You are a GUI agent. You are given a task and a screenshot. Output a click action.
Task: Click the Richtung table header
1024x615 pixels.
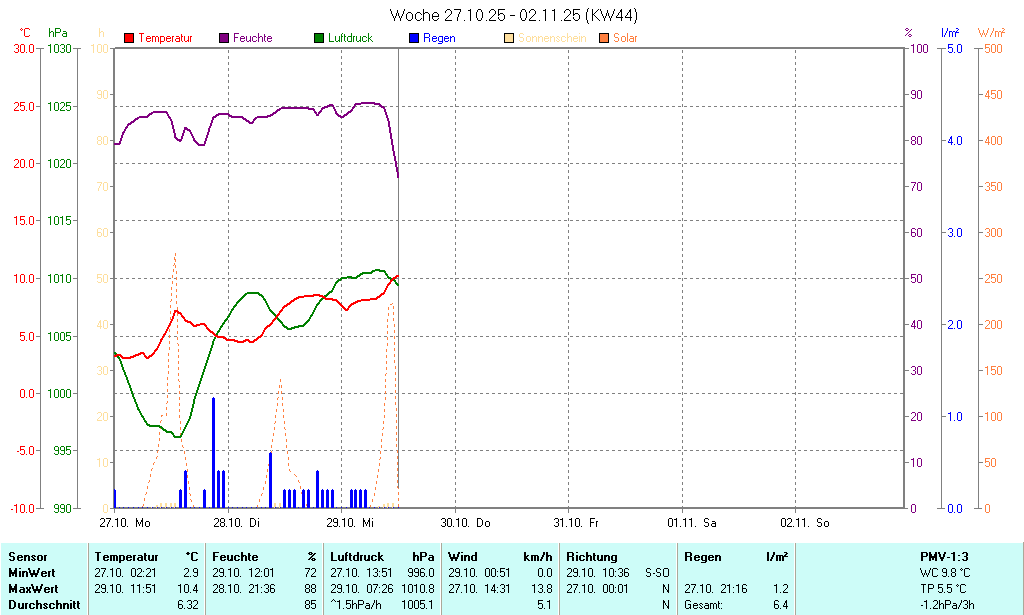pos(591,557)
